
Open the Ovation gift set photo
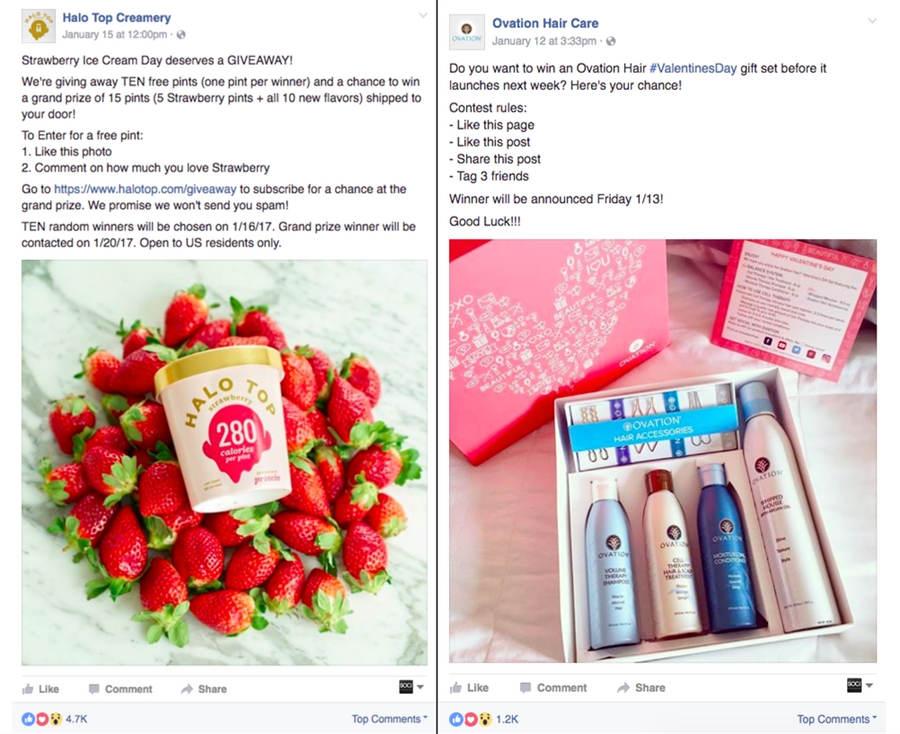click(x=663, y=451)
